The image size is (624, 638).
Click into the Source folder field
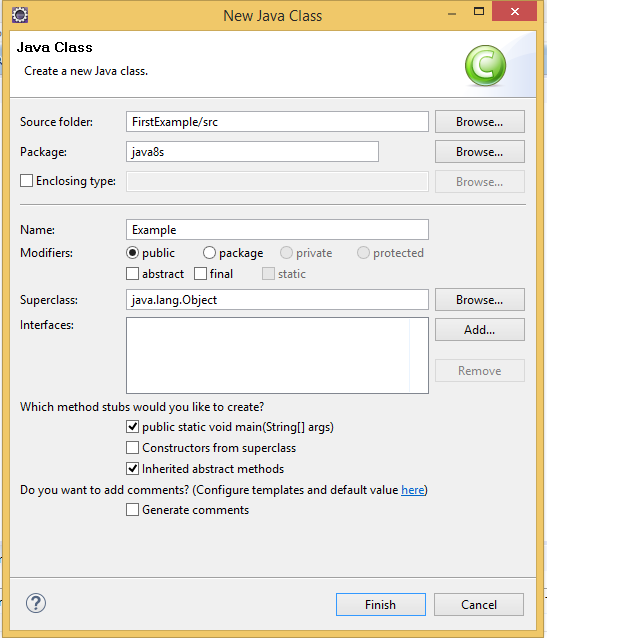click(x=277, y=122)
